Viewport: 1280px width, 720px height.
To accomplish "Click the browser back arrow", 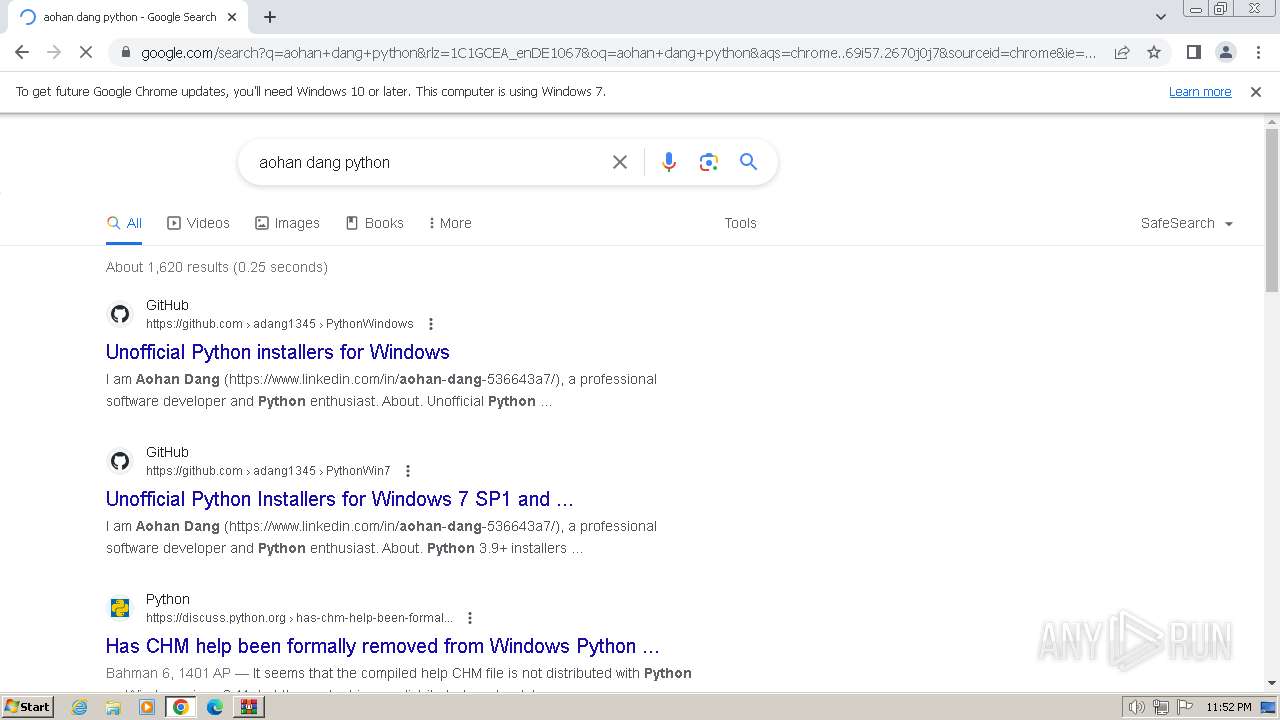I will click(22, 52).
